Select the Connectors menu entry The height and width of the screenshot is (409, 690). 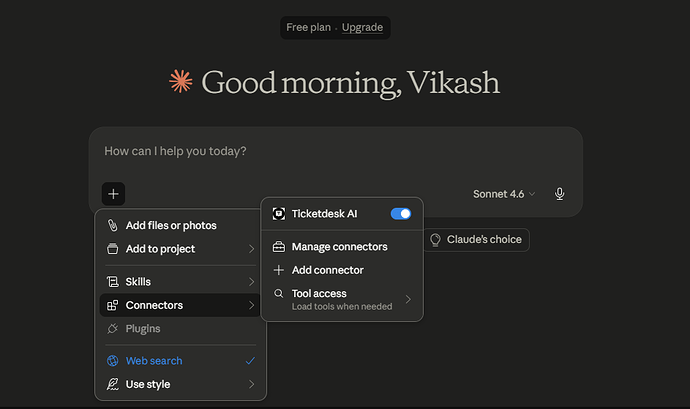click(x=180, y=305)
